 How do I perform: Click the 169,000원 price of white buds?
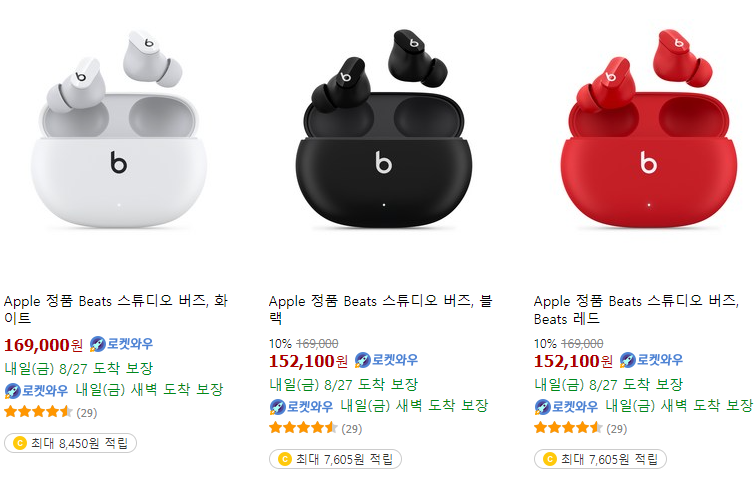coord(43,345)
